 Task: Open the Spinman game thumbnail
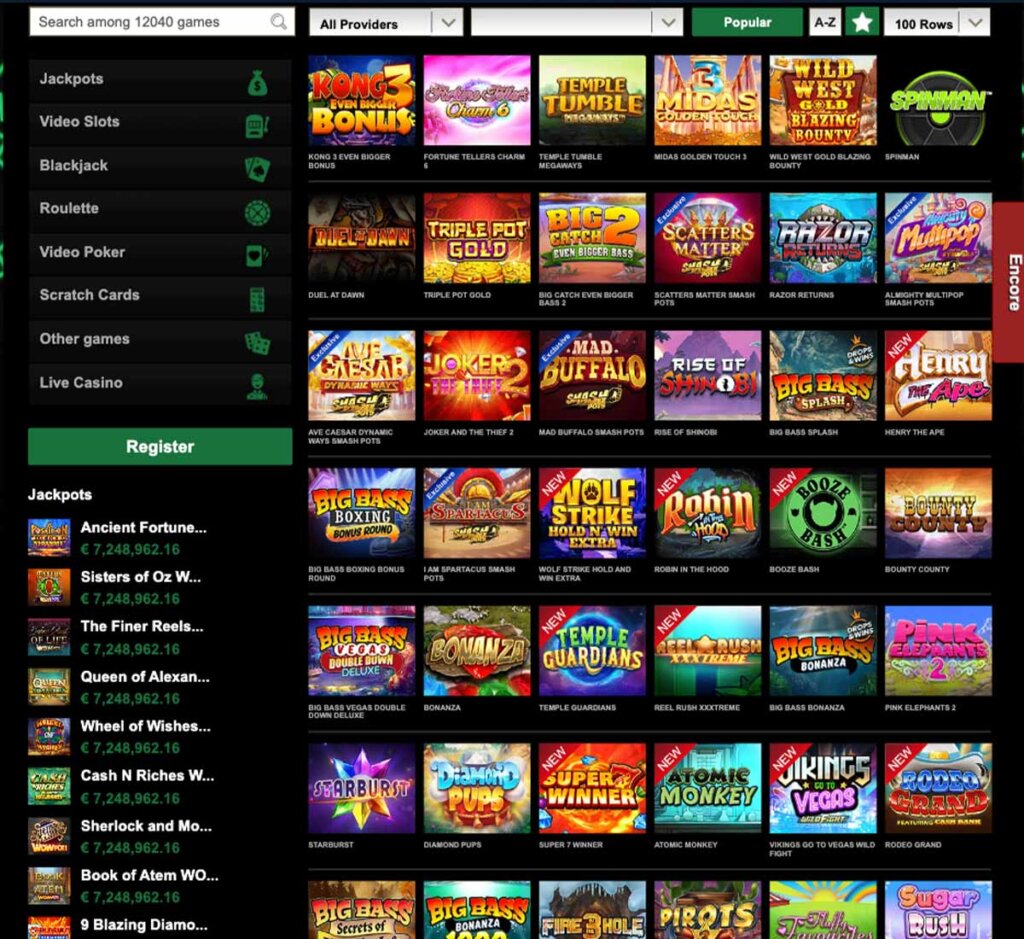[x=938, y=101]
